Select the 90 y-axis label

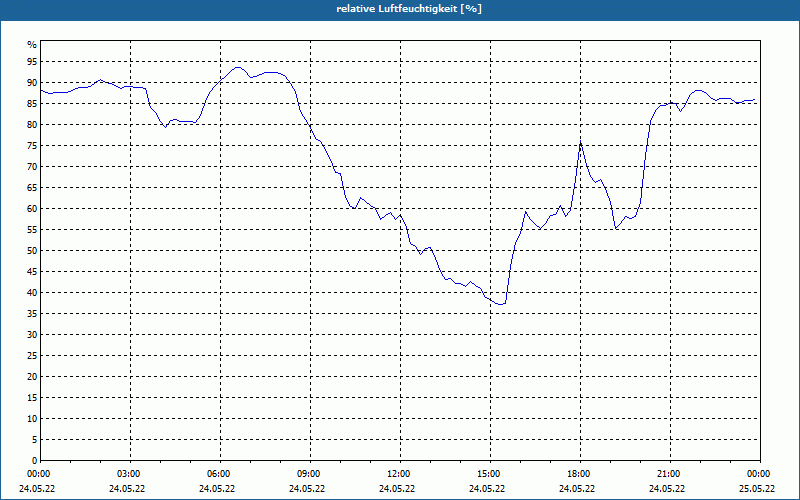(x=32, y=83)
